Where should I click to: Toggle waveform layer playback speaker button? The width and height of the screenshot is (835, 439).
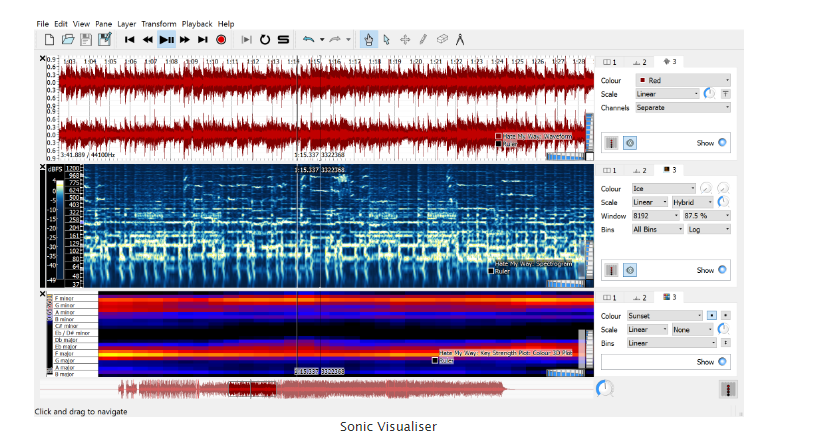630,143
